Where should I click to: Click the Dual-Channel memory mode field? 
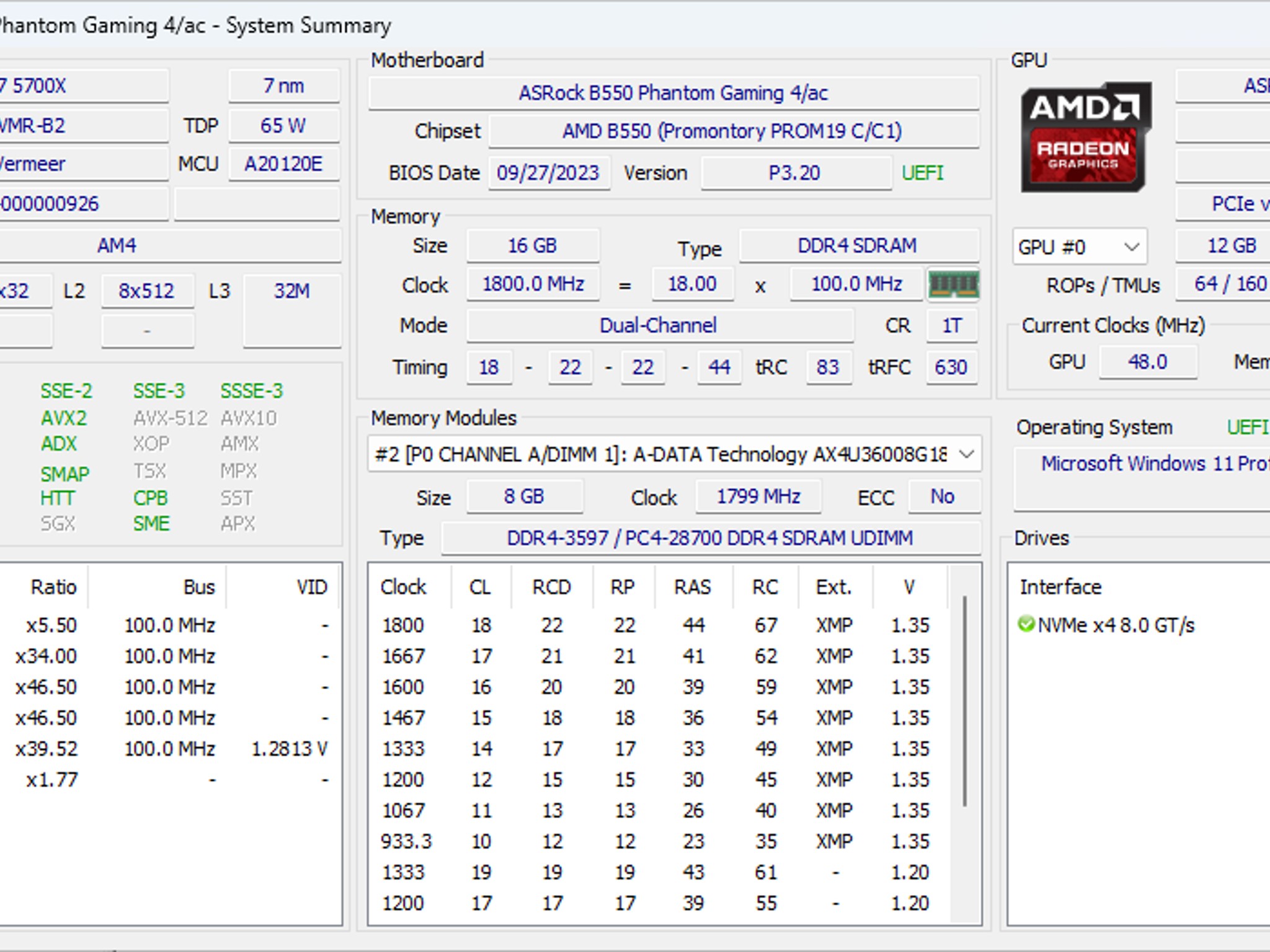click(659, 325)
